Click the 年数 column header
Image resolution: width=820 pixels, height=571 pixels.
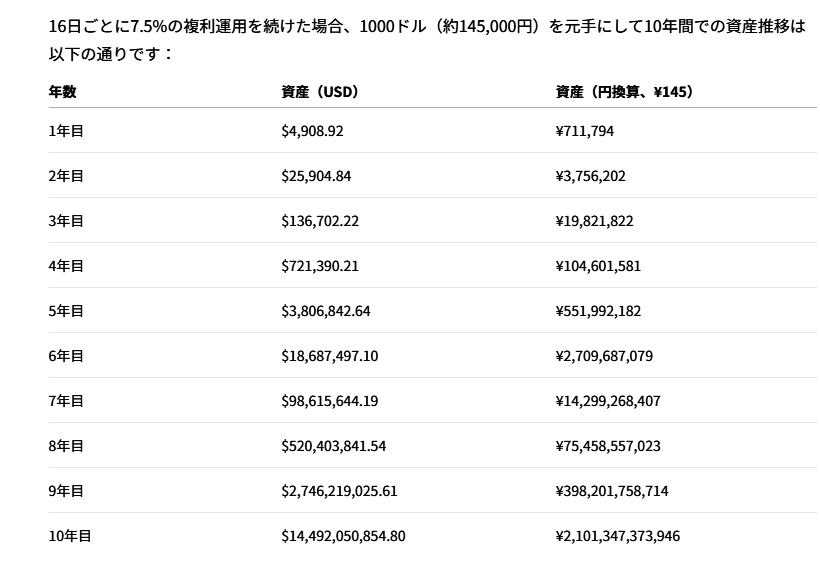pyautogui.click(x=62, y=92)
